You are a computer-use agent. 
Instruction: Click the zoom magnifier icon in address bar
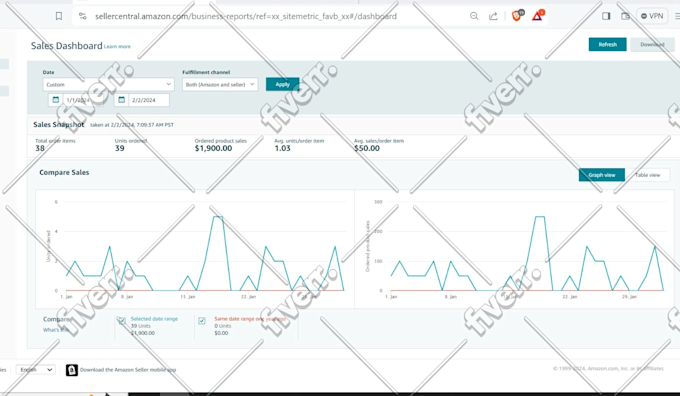coord(474,16)
